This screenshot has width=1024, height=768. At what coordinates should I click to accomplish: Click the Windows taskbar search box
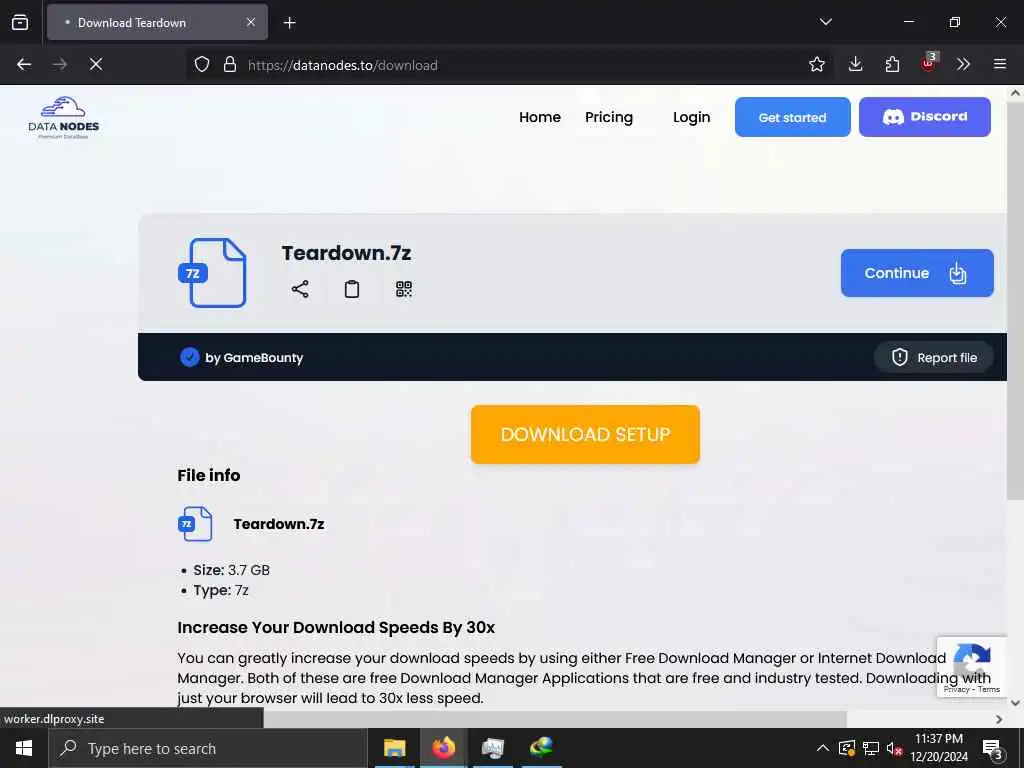click(x=208, y=748)
